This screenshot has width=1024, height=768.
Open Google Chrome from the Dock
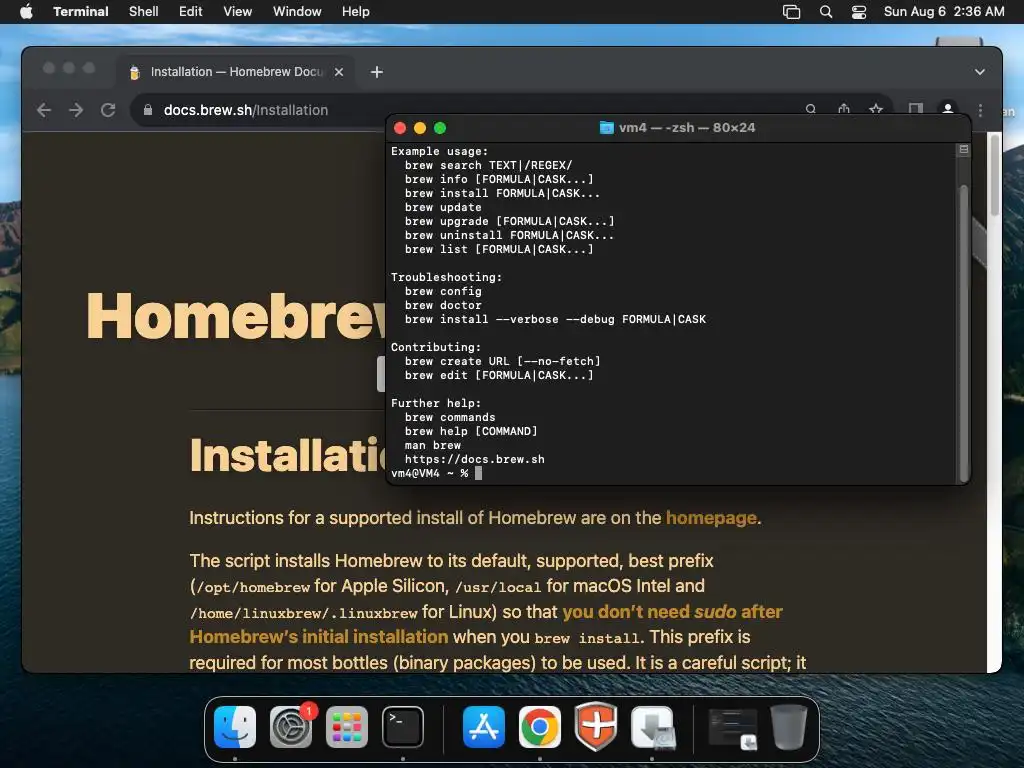click(x=539, y=727)
